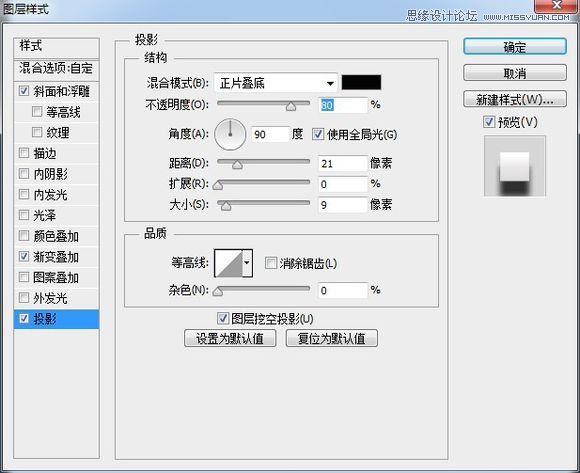Click the contour curve thumbnail
The width and height of the screenshot is (580, 473).
click(229, 263)
